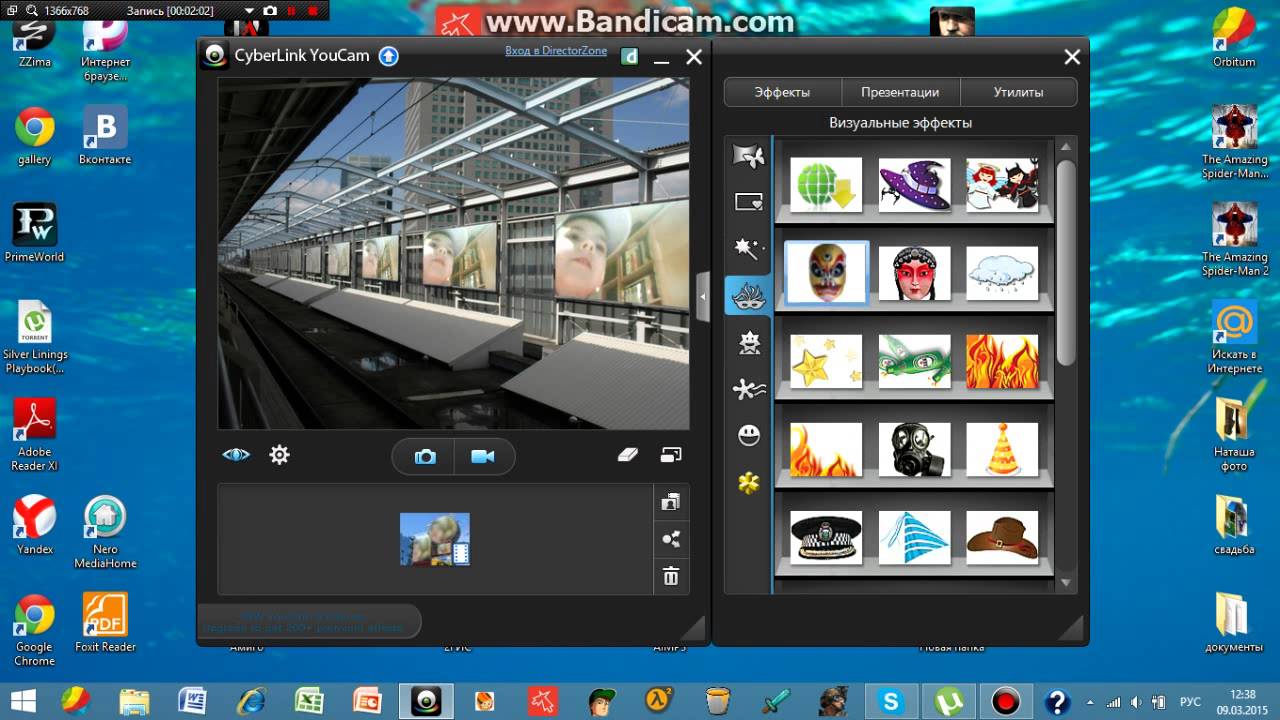Clear applied effects with the eraser icon

[628, 455]
